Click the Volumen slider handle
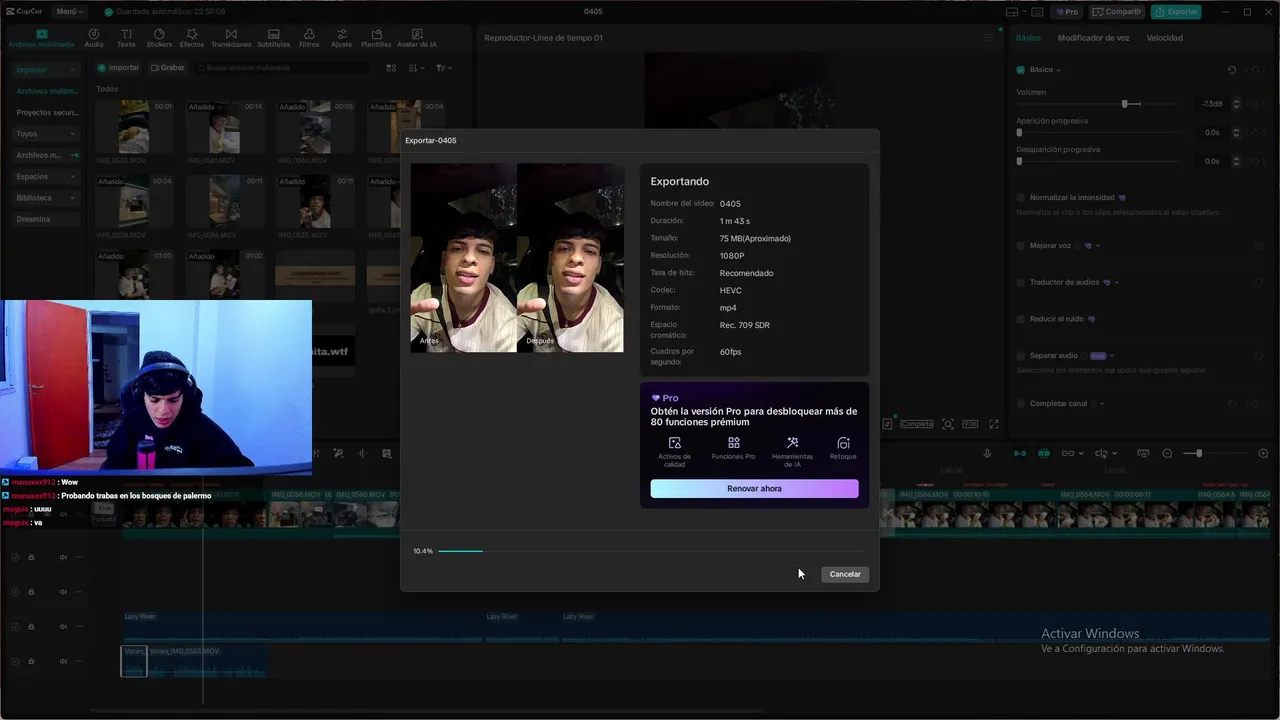Viewport: 1280px width, 720px height. [1125, 104]
